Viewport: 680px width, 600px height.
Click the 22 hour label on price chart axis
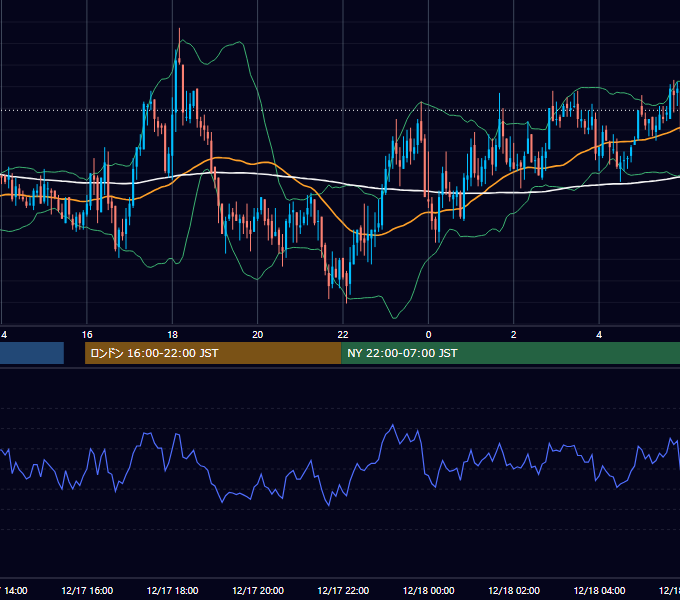point(343,335)
